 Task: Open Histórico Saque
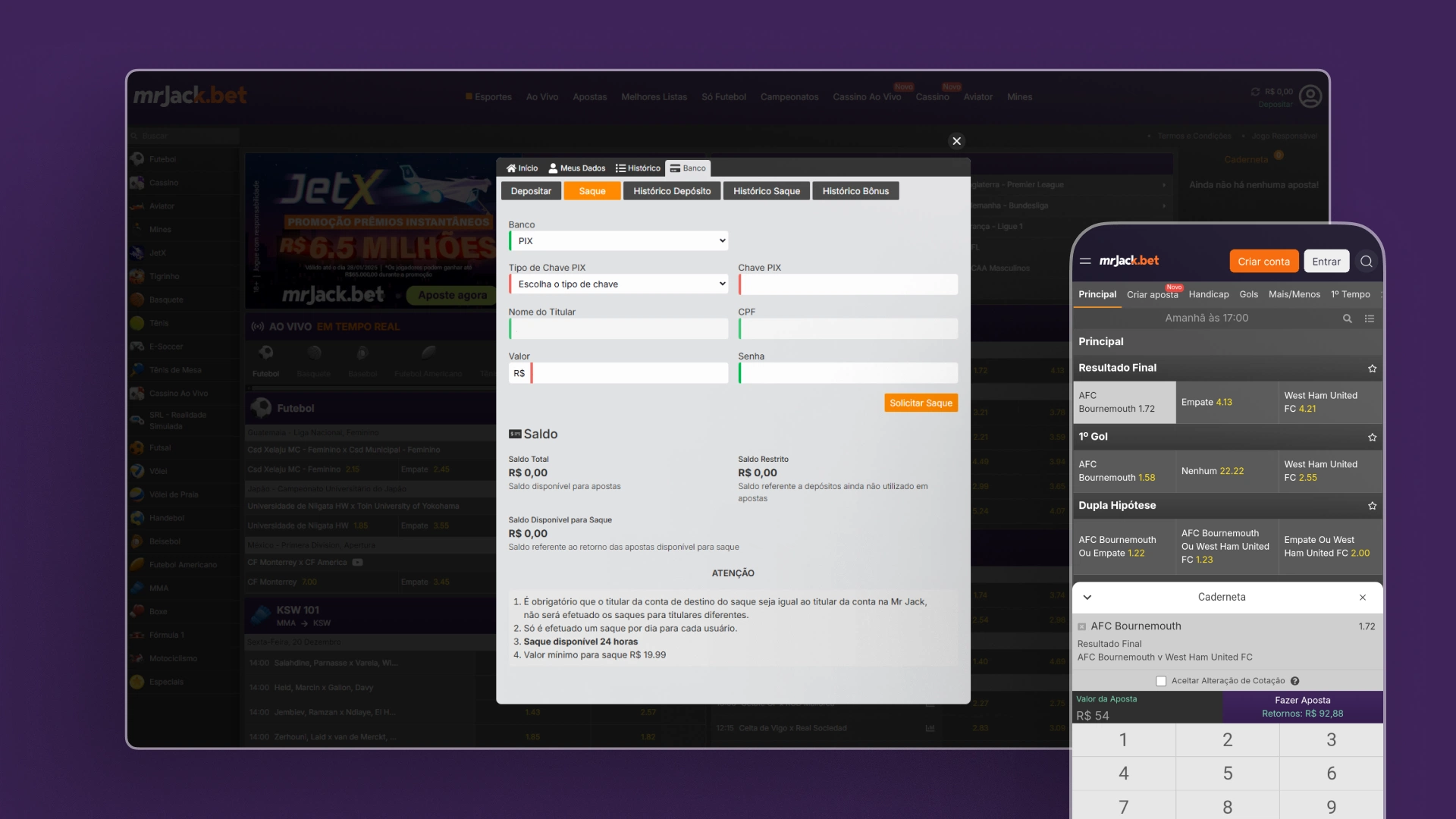tap(767, 191)
